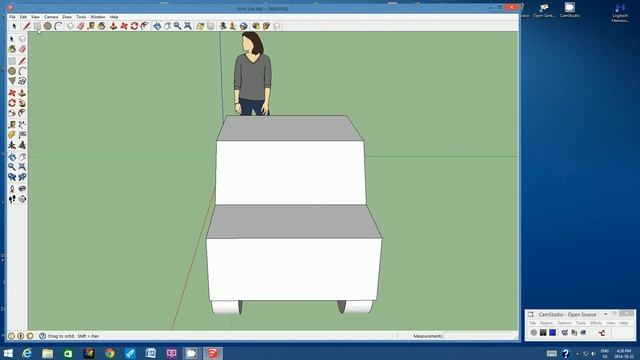
Task: Pick the Select arrow in top toolbar
Action: (x=14, y=26)
